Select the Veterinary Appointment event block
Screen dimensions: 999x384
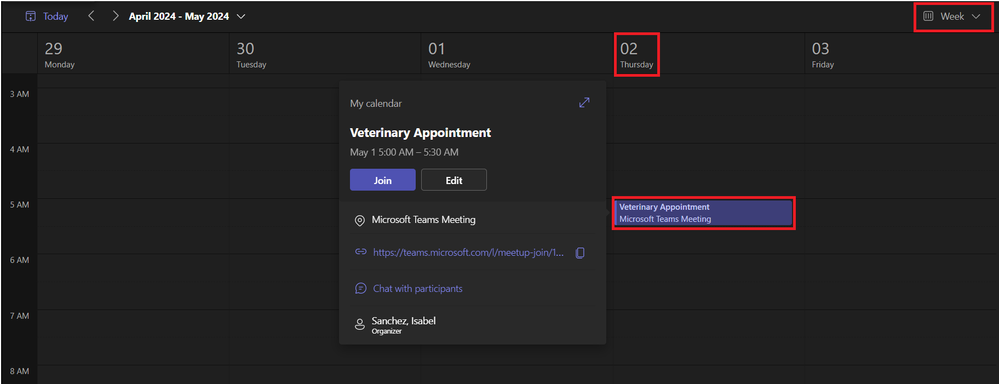pos(703,213)
